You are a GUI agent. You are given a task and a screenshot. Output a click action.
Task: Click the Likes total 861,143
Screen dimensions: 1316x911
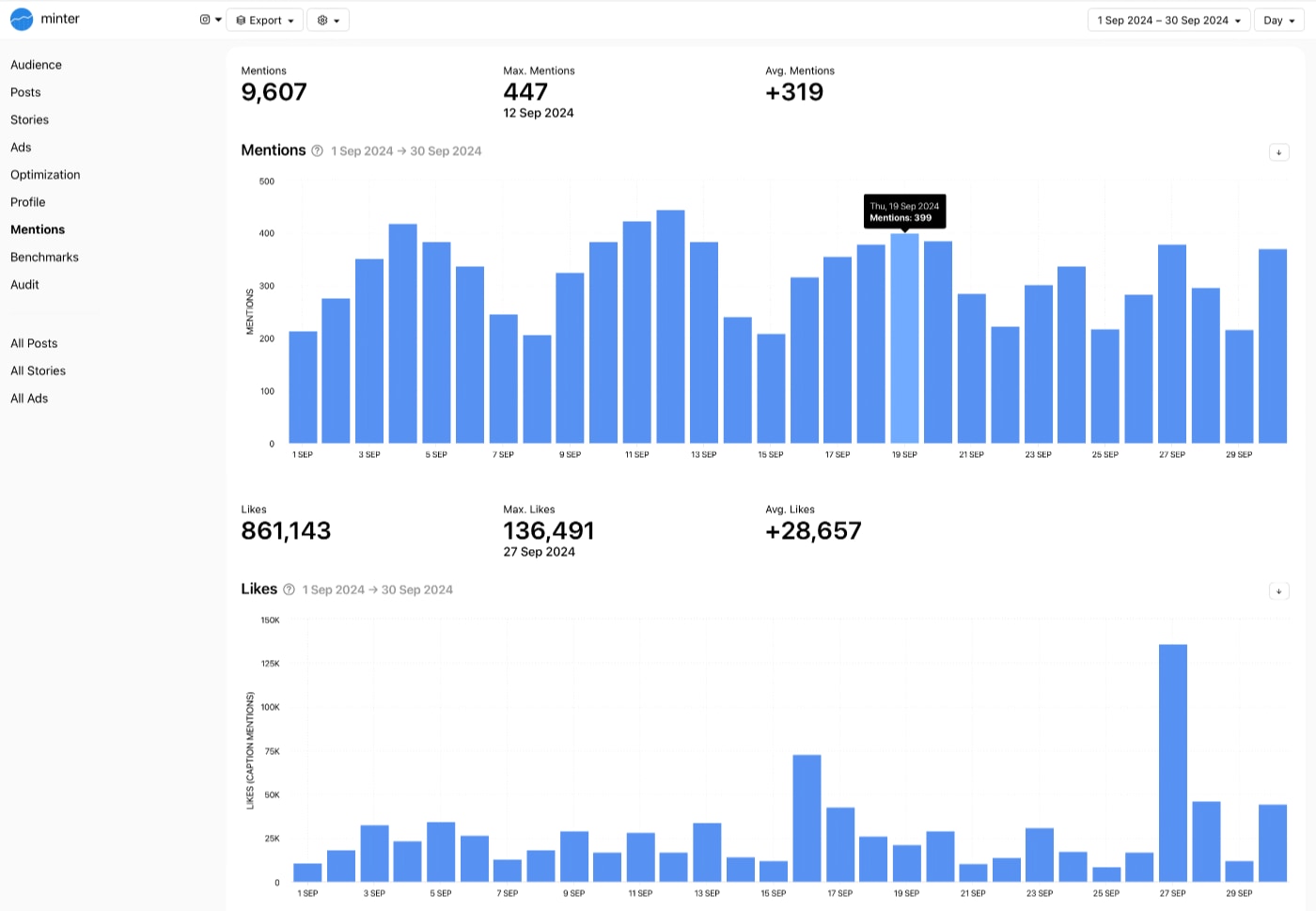point(286,531)
